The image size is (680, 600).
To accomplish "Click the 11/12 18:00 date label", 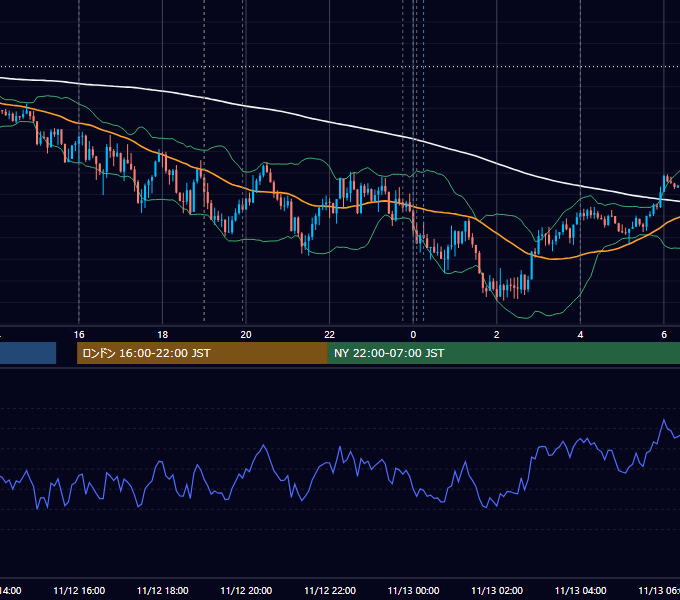I will pyautogui.click(x=163, y=590).
